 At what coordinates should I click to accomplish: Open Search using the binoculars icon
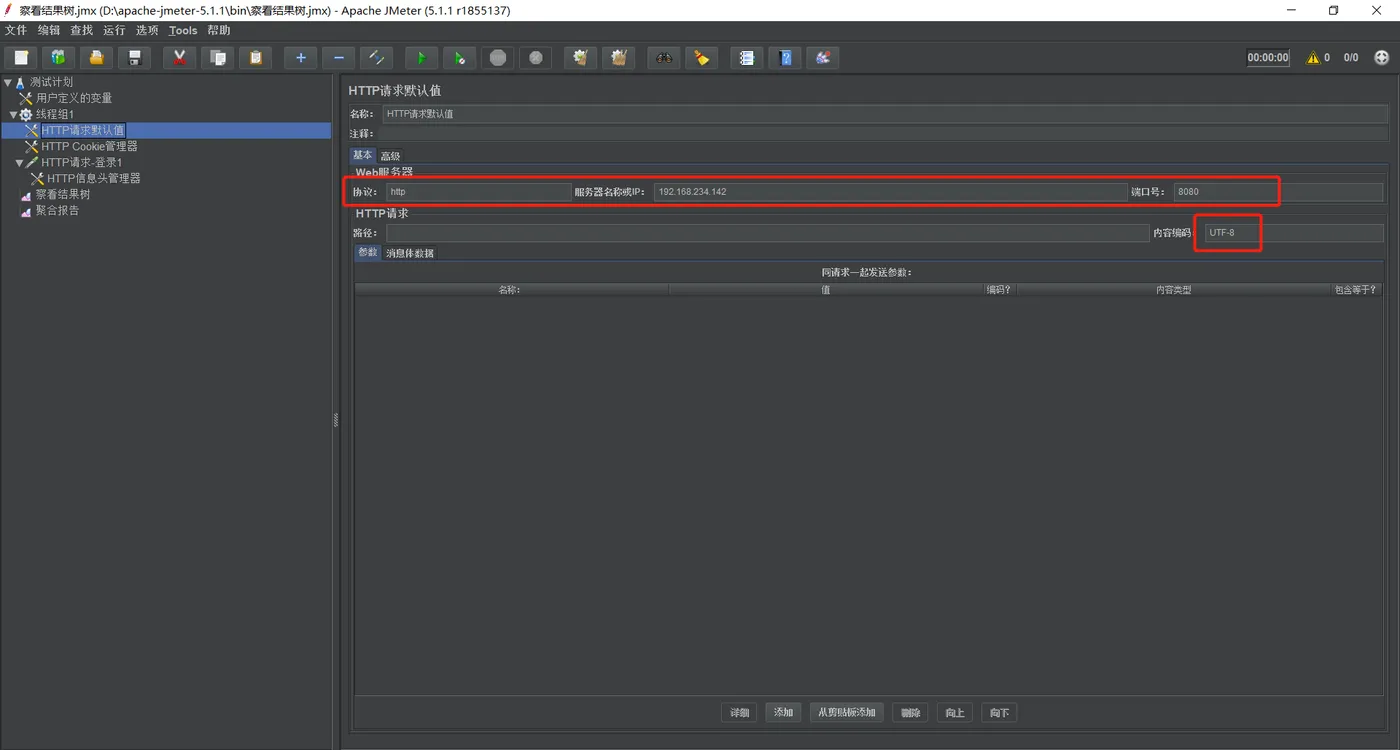[663, 57]
